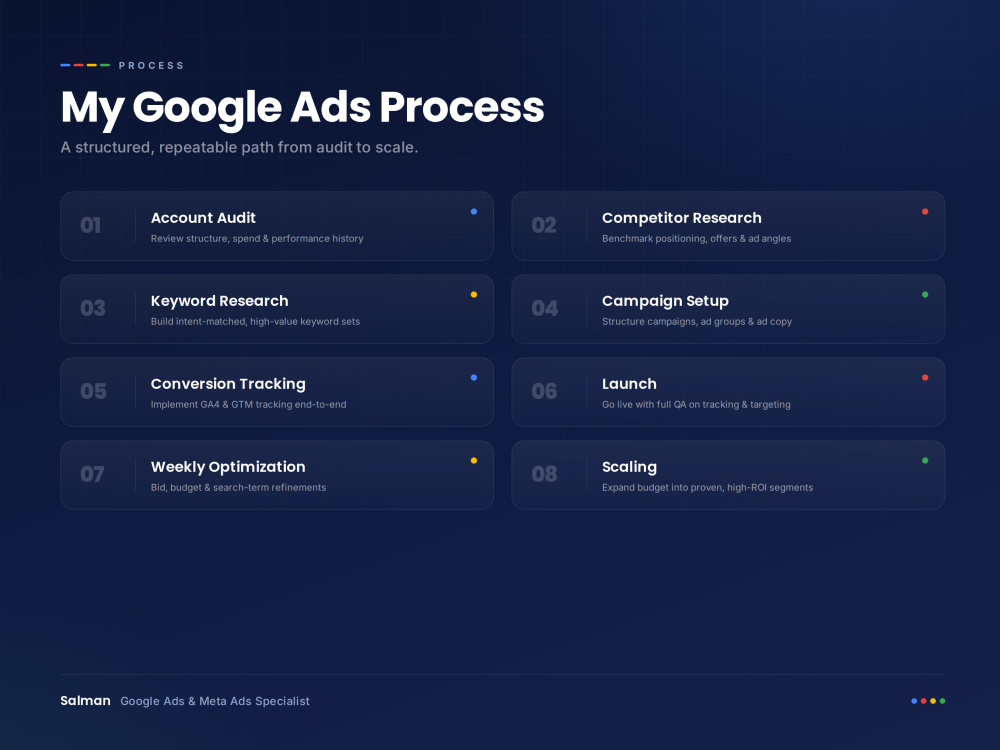This screenshot has width=1000, height=750.
Task: Click 'Go live with full QA' description
Action: pyautogui.click(x=696, y=404)
